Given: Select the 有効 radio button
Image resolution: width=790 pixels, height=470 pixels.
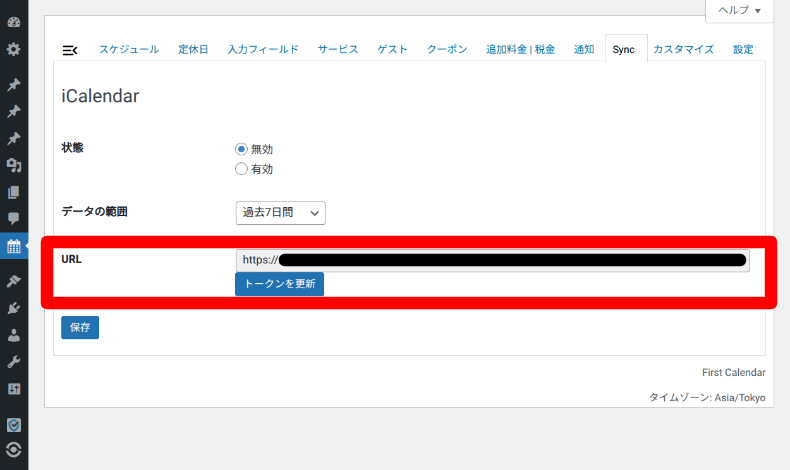Looking at the screenshot, I should (241, 169).
